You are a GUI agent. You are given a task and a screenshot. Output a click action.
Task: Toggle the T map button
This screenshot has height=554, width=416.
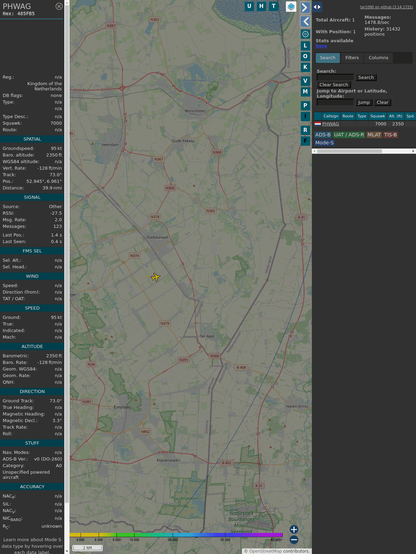point(273,6)
